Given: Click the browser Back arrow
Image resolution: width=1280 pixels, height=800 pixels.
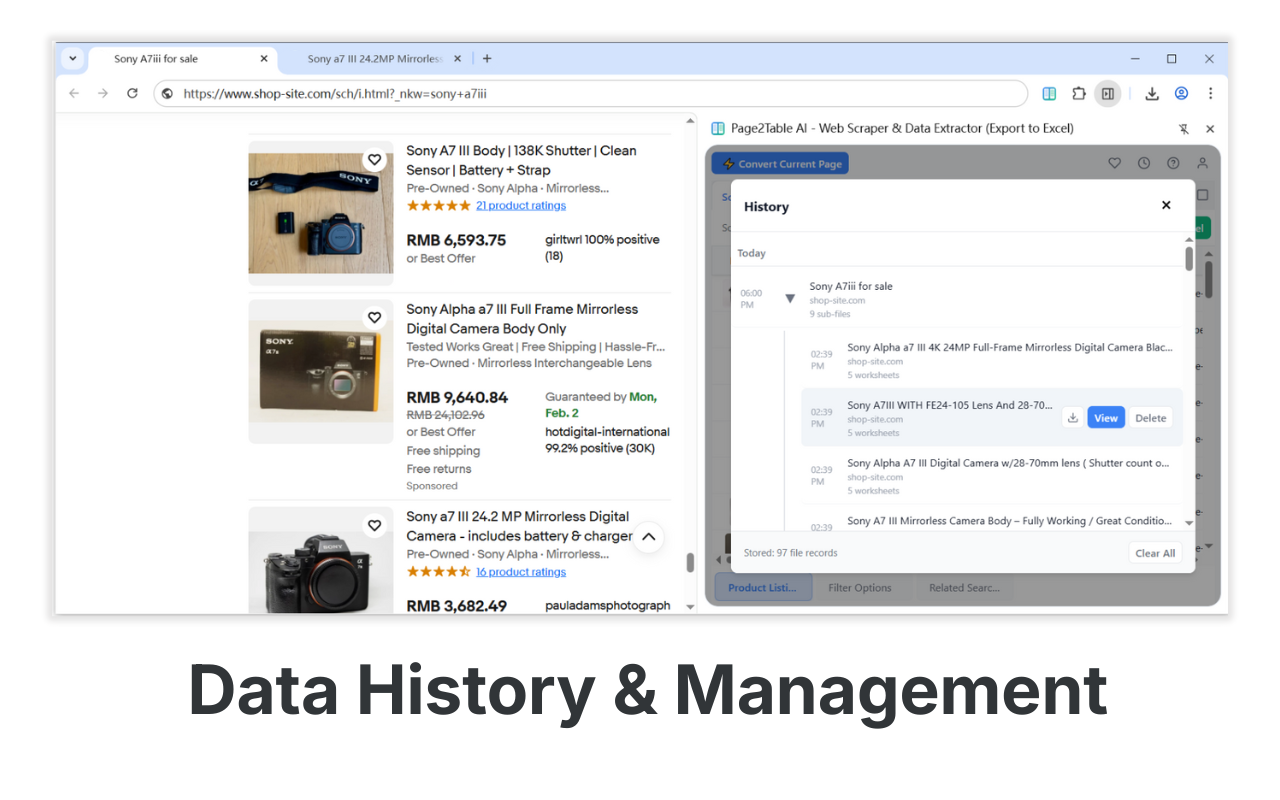Looking at the screenshot, I should (x=74, y=93).
